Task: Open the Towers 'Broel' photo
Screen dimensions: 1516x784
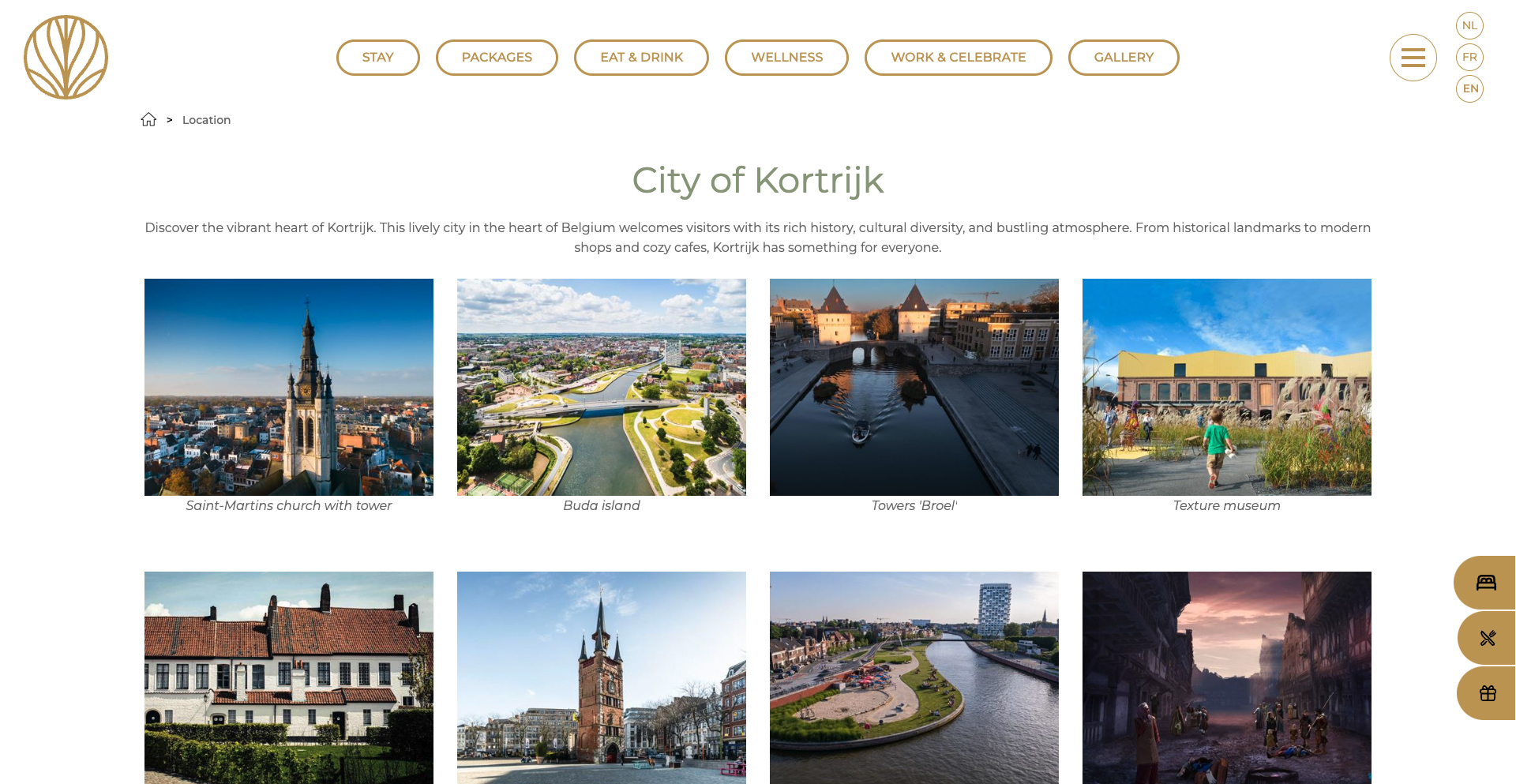Action: point(914,387)
